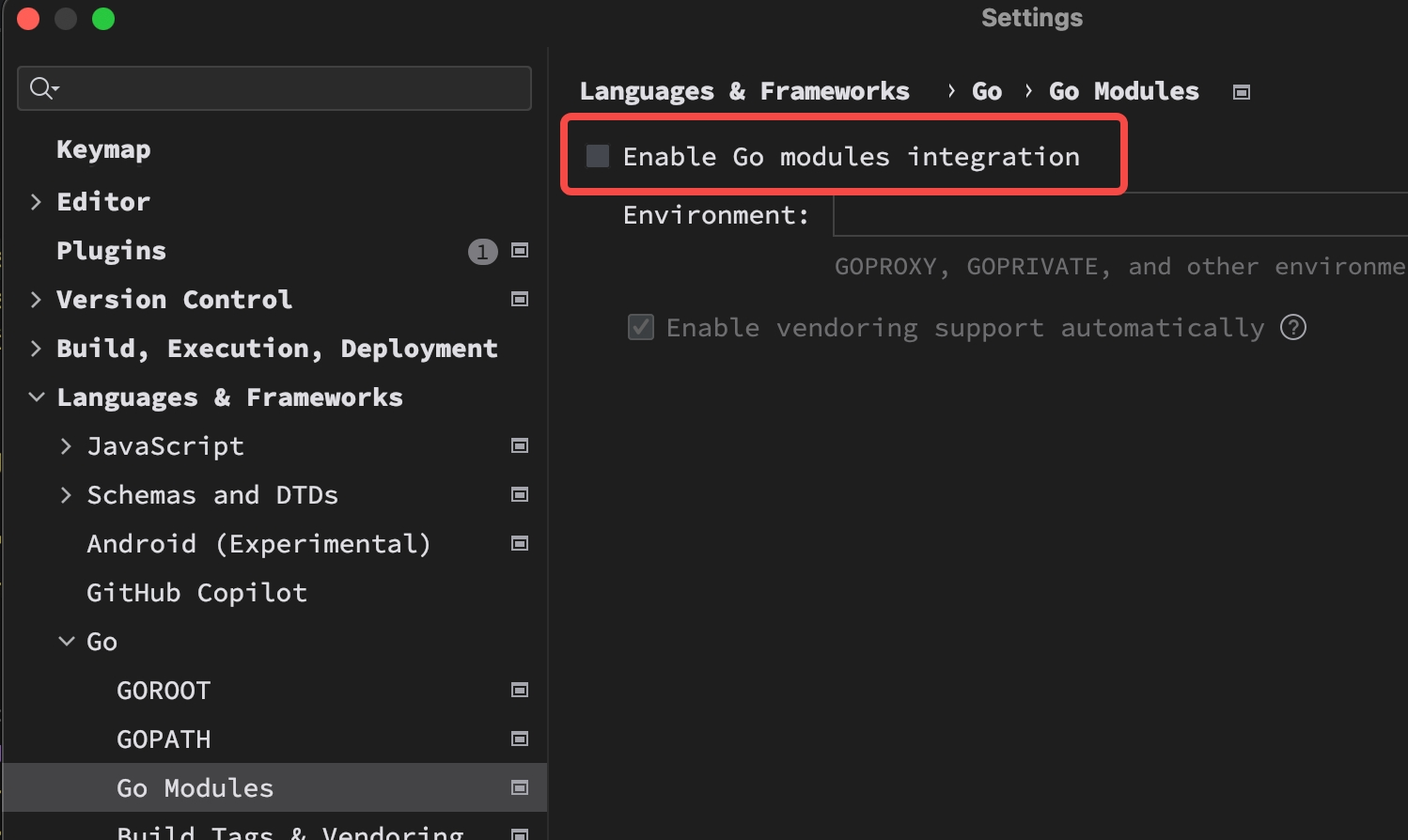Click the icon beside Version Control entry
1408x840 pixels.
519,299
